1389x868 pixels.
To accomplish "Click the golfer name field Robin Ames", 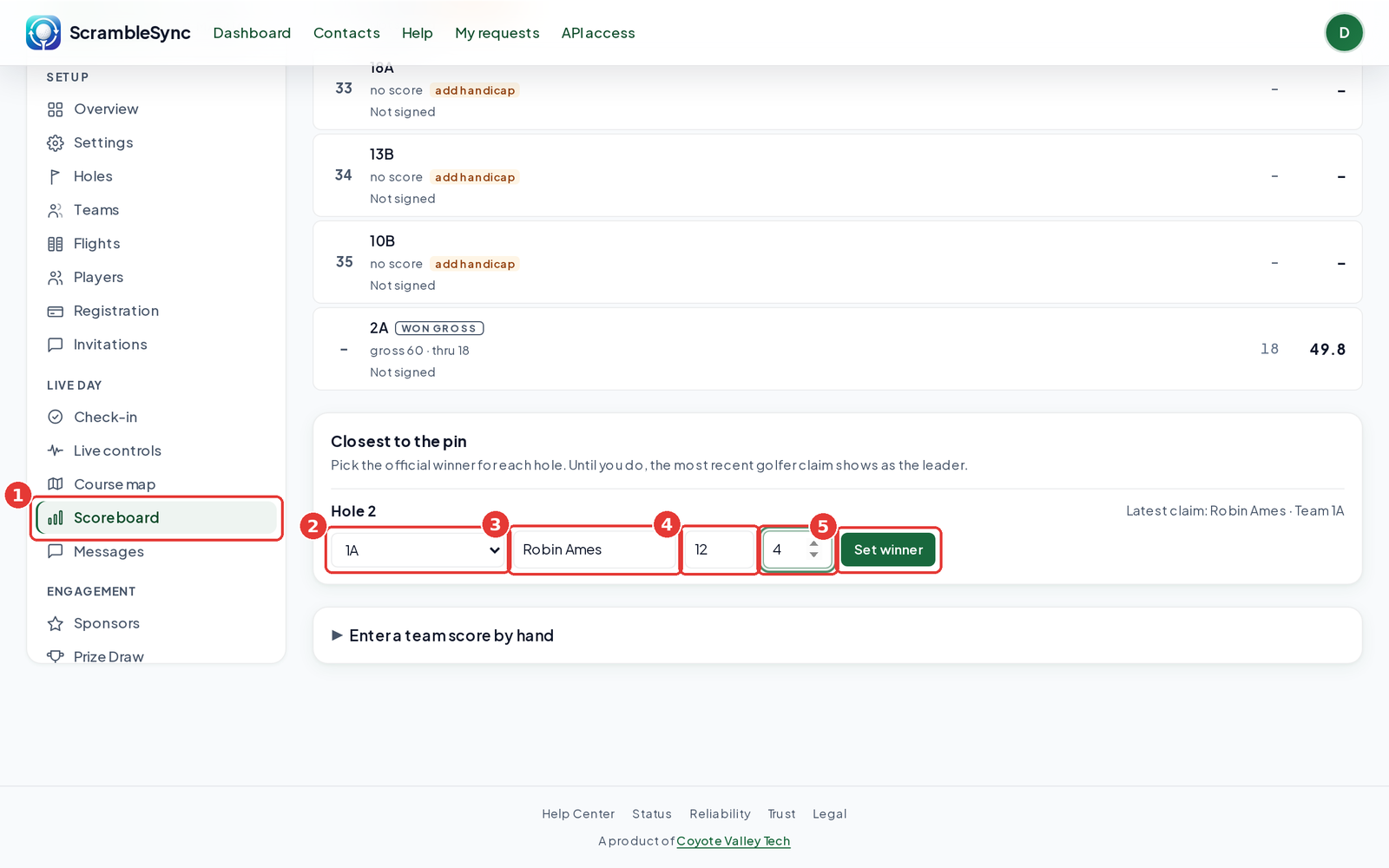I will point(595,550).
